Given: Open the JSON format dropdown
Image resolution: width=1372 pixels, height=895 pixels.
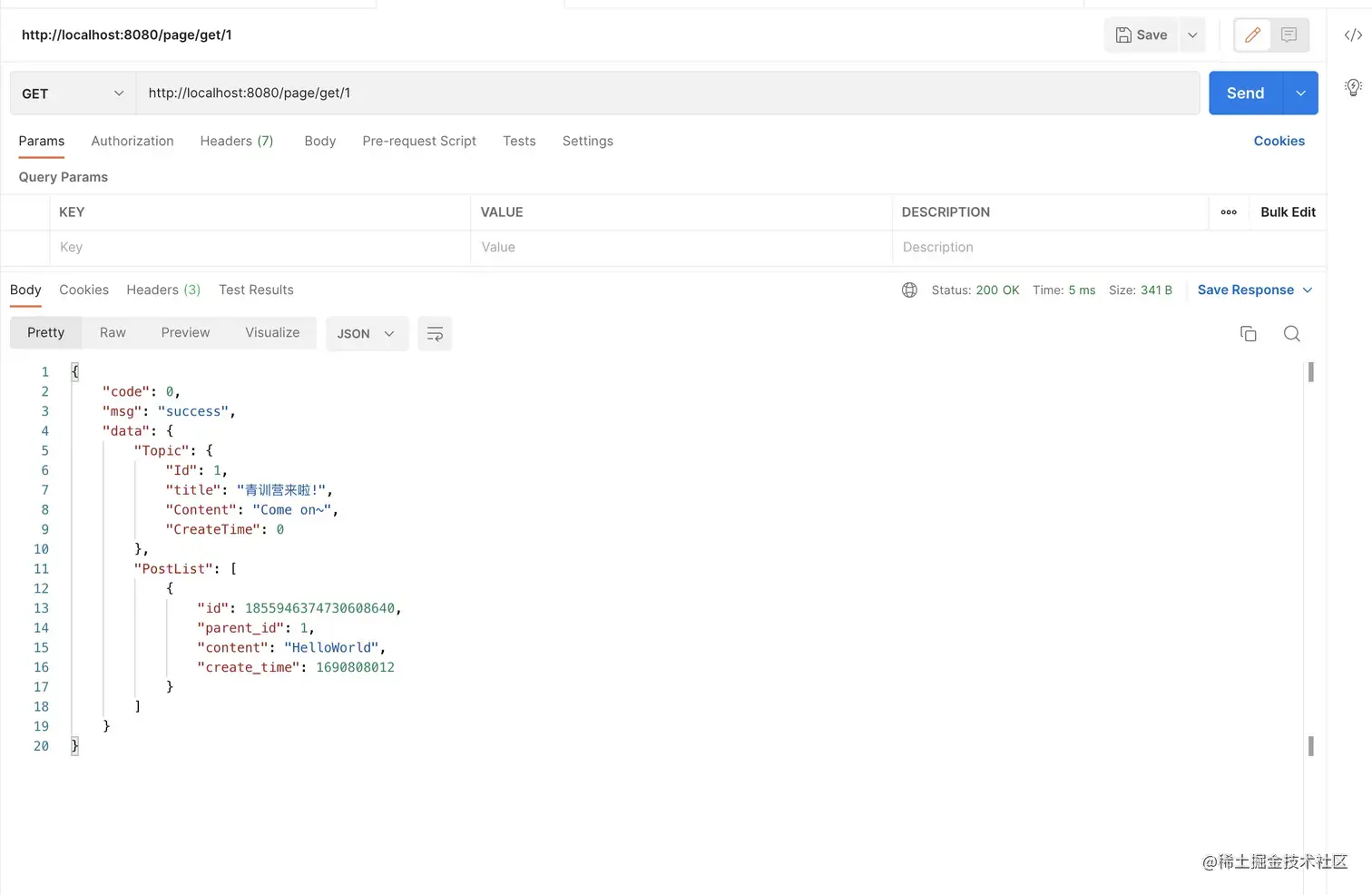Looking at the screenshot, I should (366, 334).
